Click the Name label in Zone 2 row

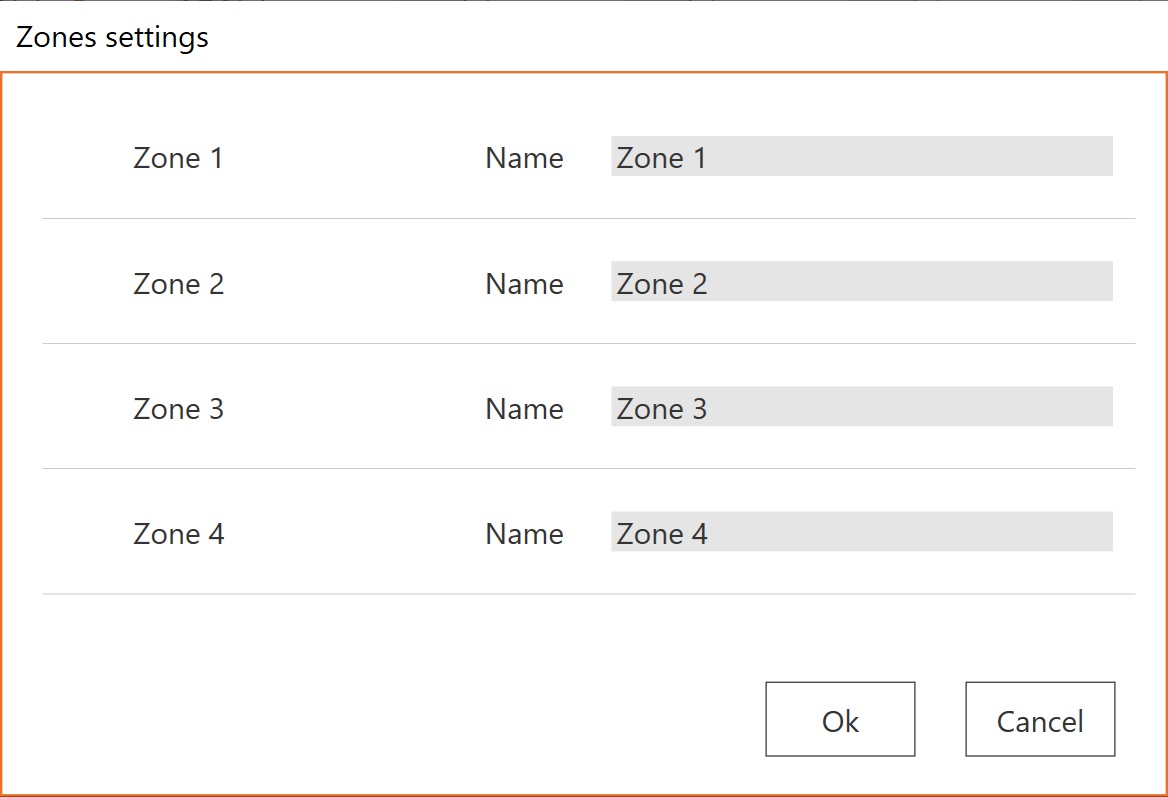click(x=524, y=284)
